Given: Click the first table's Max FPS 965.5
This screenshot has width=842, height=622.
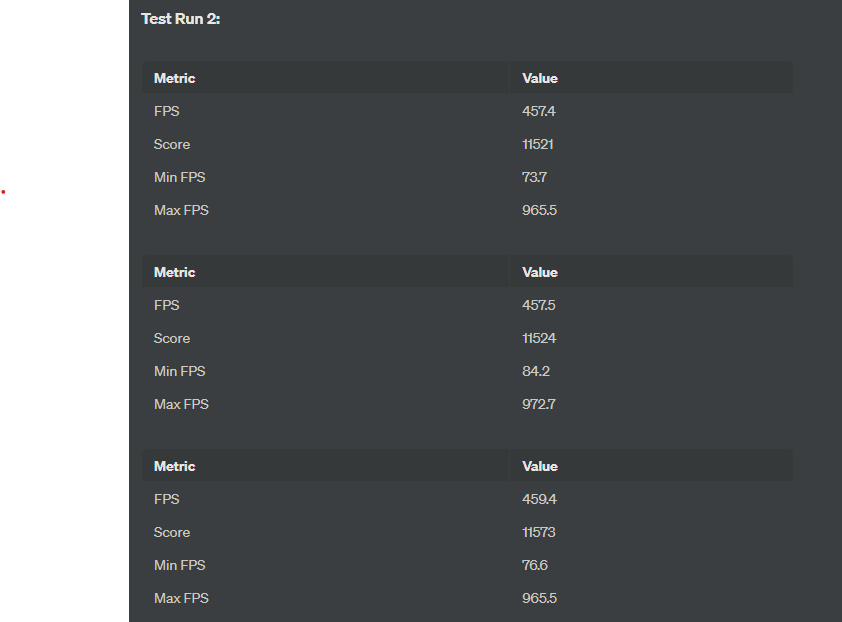Looking at the screenshot, I should [x=539, y=211].
